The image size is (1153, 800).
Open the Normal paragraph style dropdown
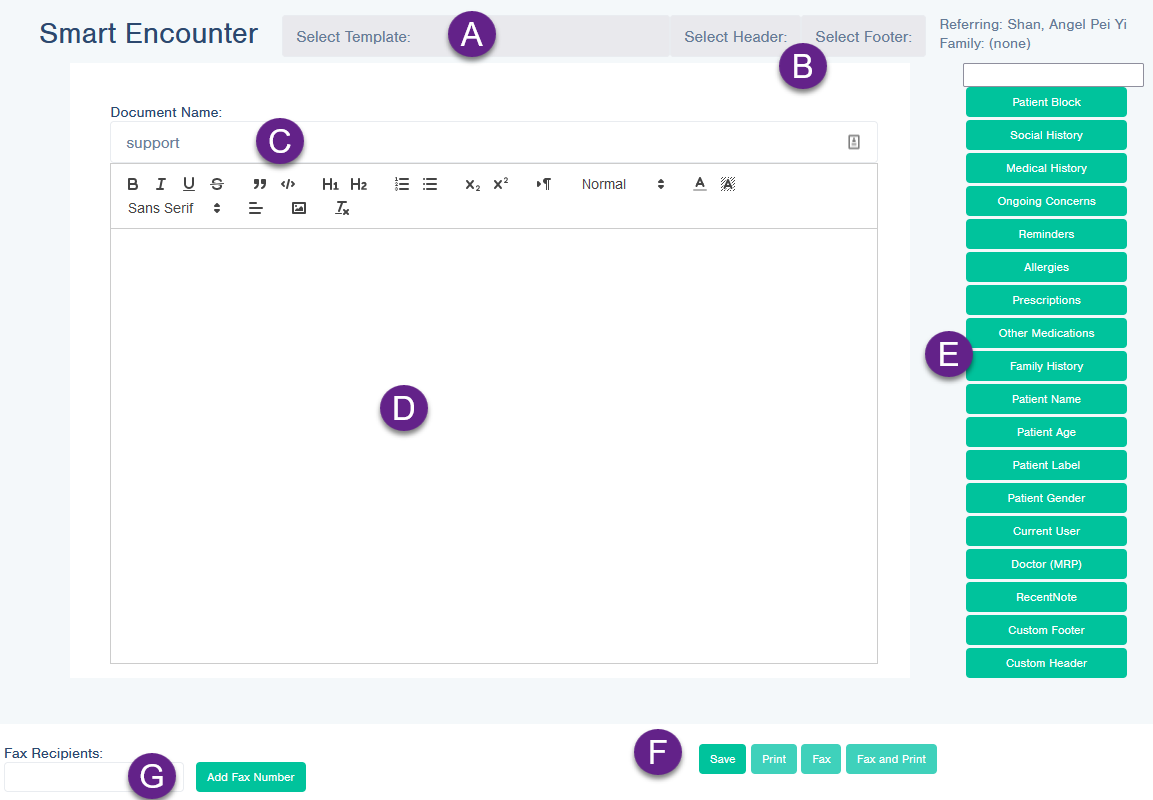click(x=620, y=184)
